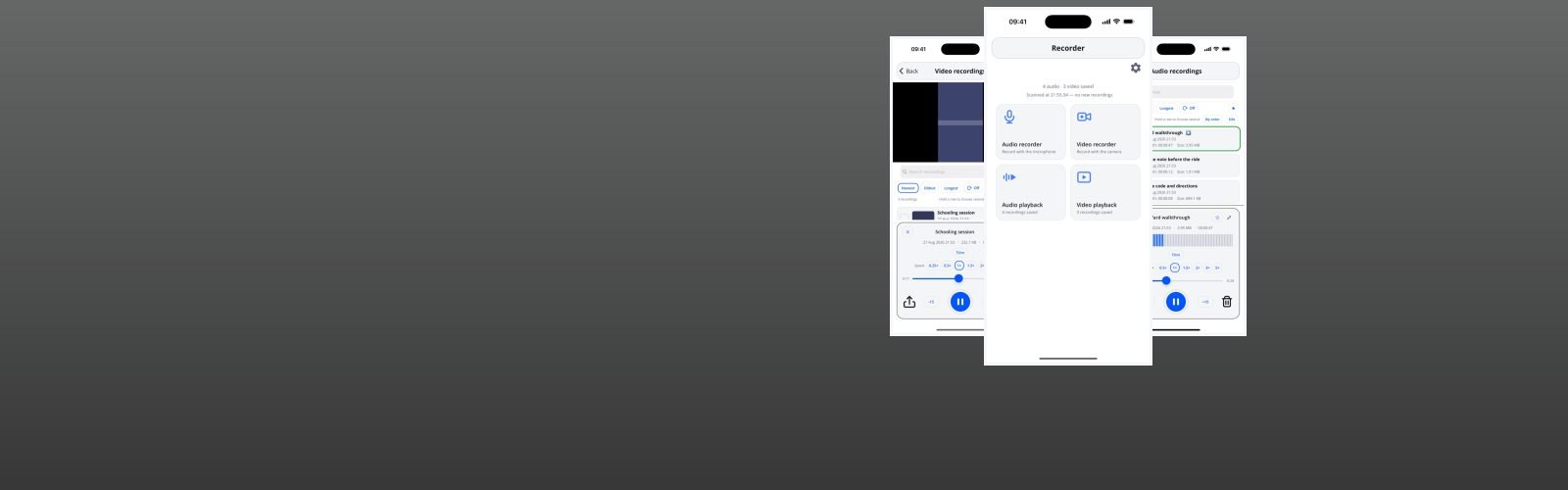1568x490 pixels.
Task: Skip forward 15 seconds in audio player
Action: 1205,302
